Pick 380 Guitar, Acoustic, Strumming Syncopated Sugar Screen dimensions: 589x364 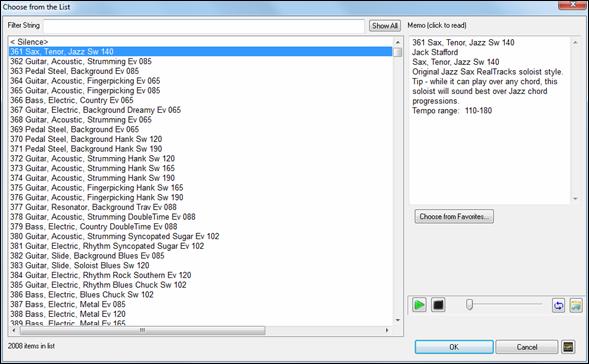click(201, 236)
